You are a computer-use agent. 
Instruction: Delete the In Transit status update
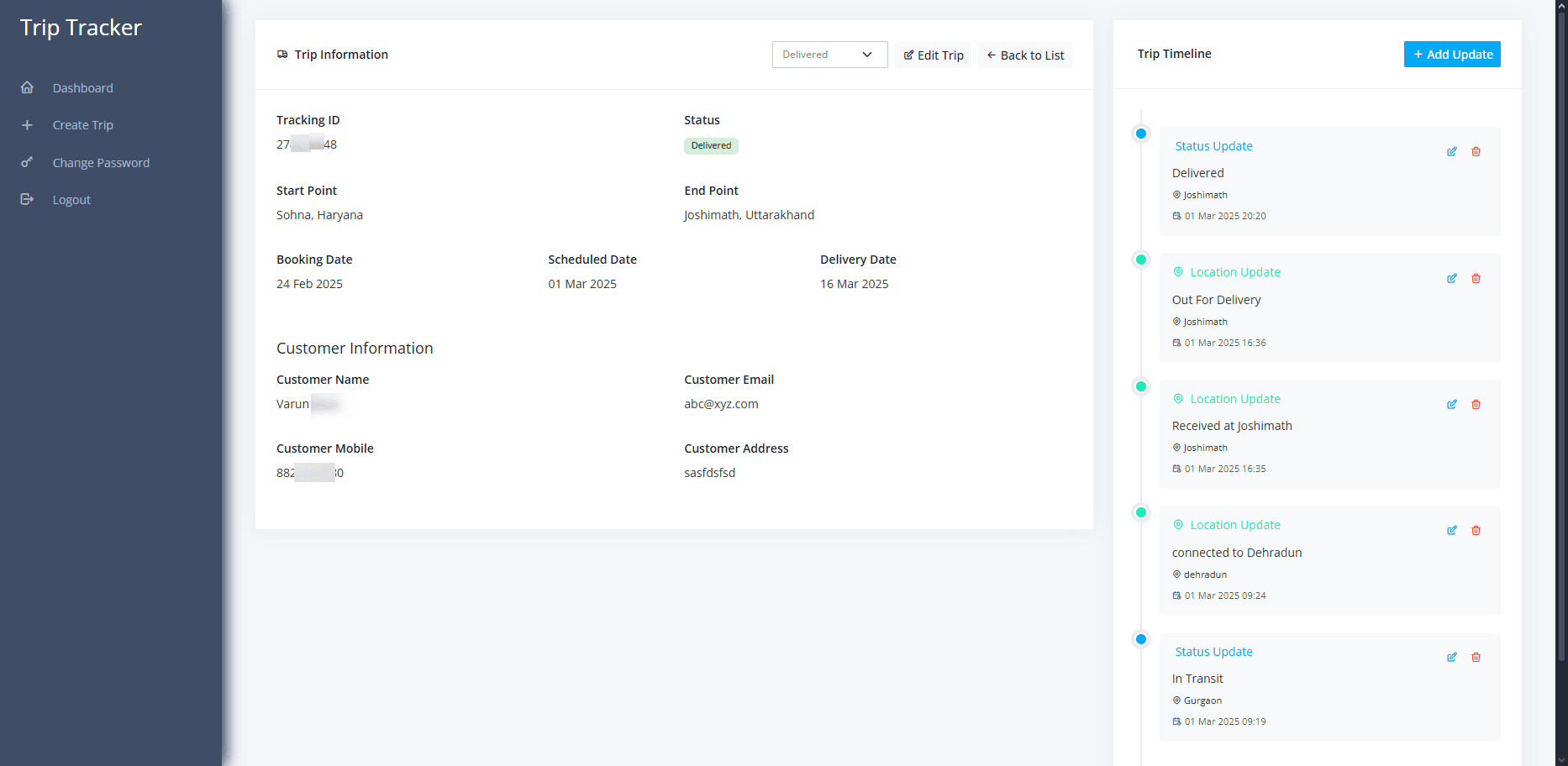(1476, 658)
